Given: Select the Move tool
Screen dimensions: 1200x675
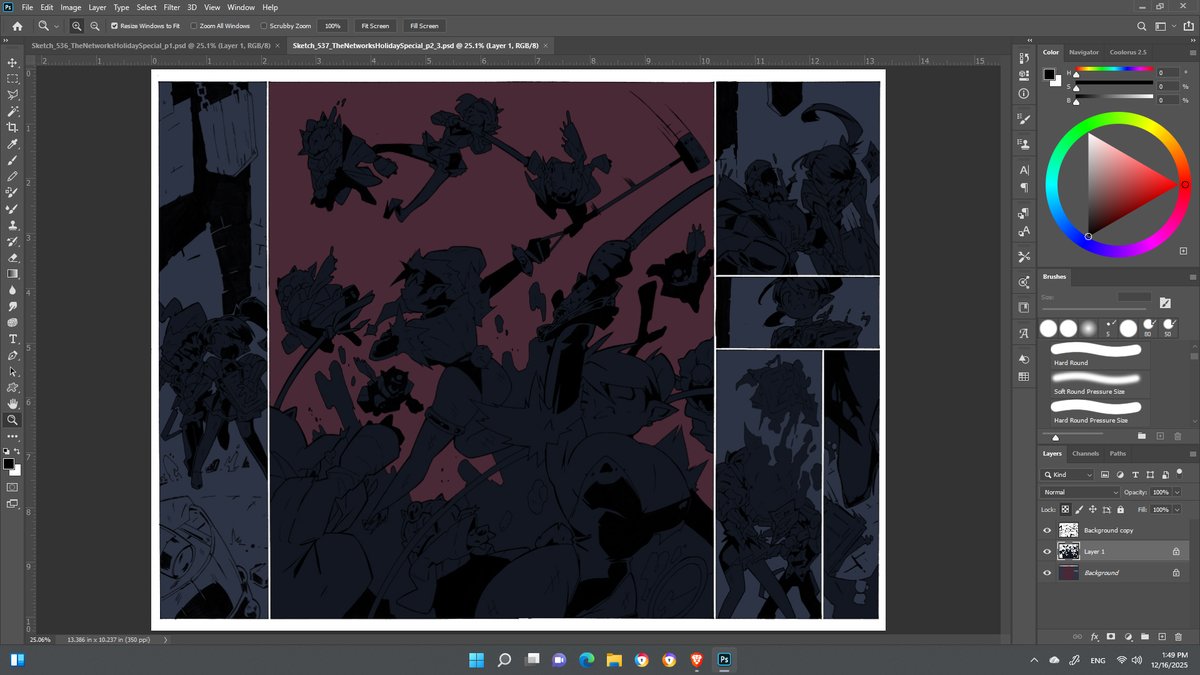Looking at the screenshot, I should point(12,62).
